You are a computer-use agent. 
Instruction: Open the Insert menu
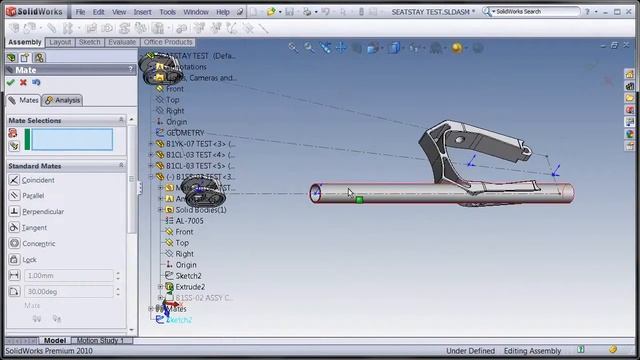(x=142, y=12)
